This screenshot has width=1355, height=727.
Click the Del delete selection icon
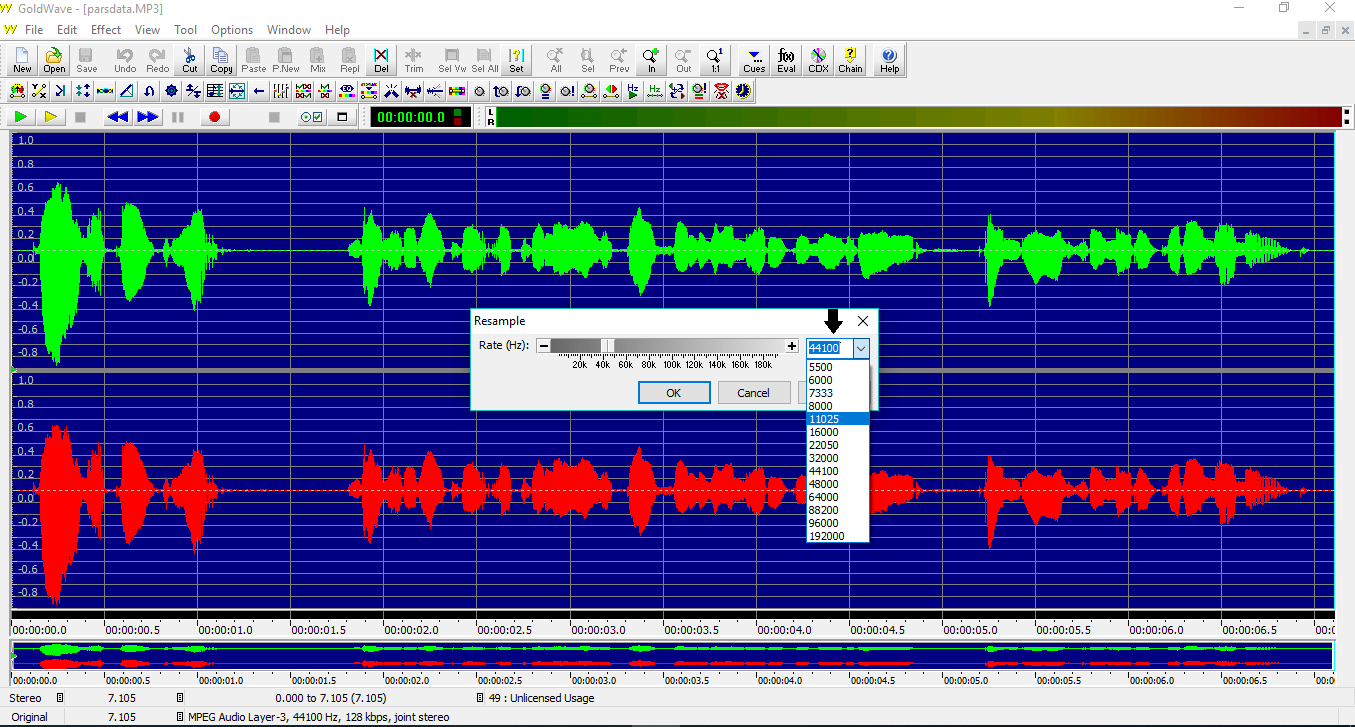[x=381, y=60]
